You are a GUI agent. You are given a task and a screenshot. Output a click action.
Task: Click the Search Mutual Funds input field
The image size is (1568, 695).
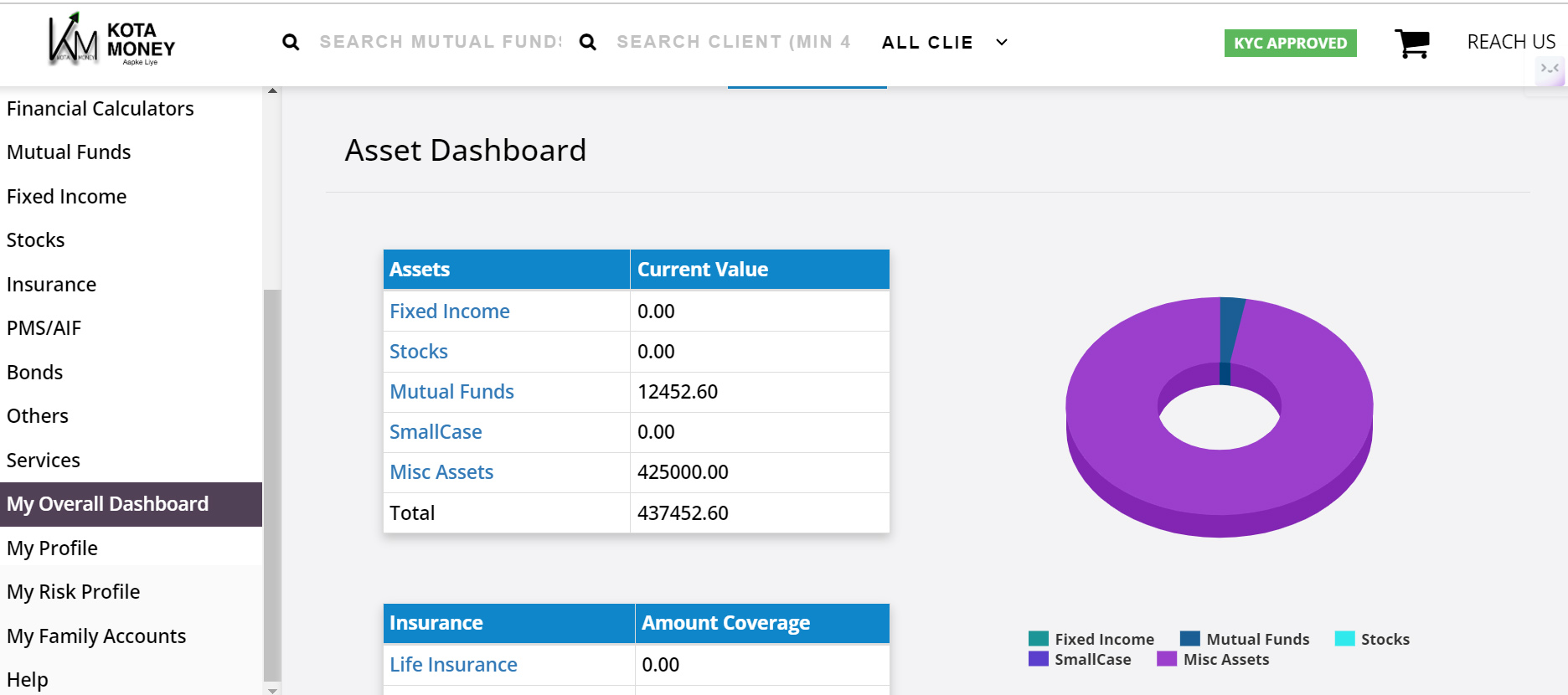[440, 42]
